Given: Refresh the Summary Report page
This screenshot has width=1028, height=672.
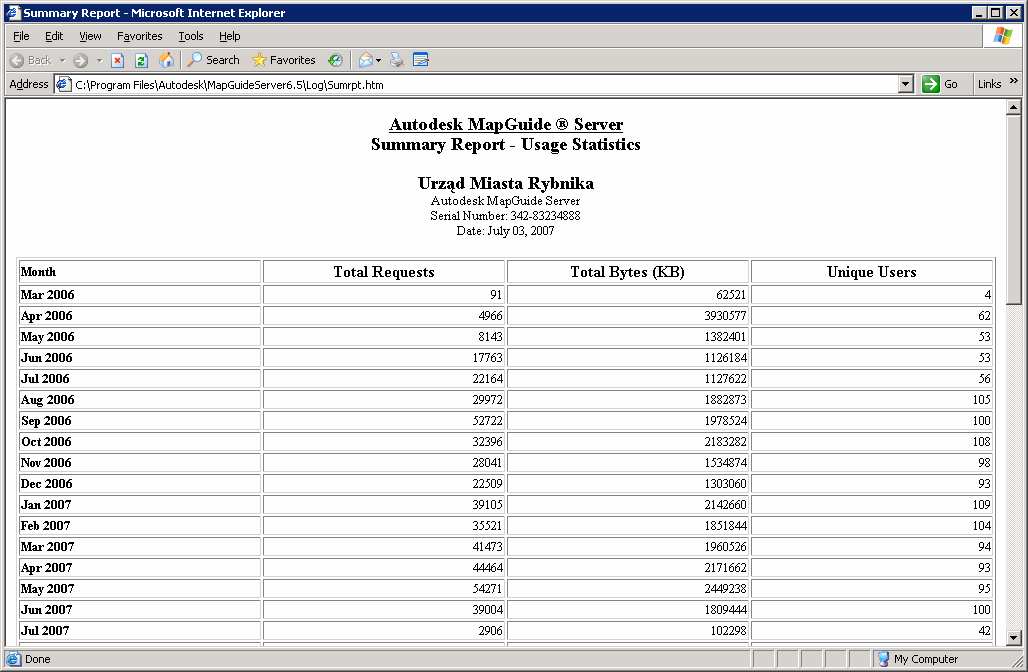Looking at the screenshot, I should coord(141,60).
